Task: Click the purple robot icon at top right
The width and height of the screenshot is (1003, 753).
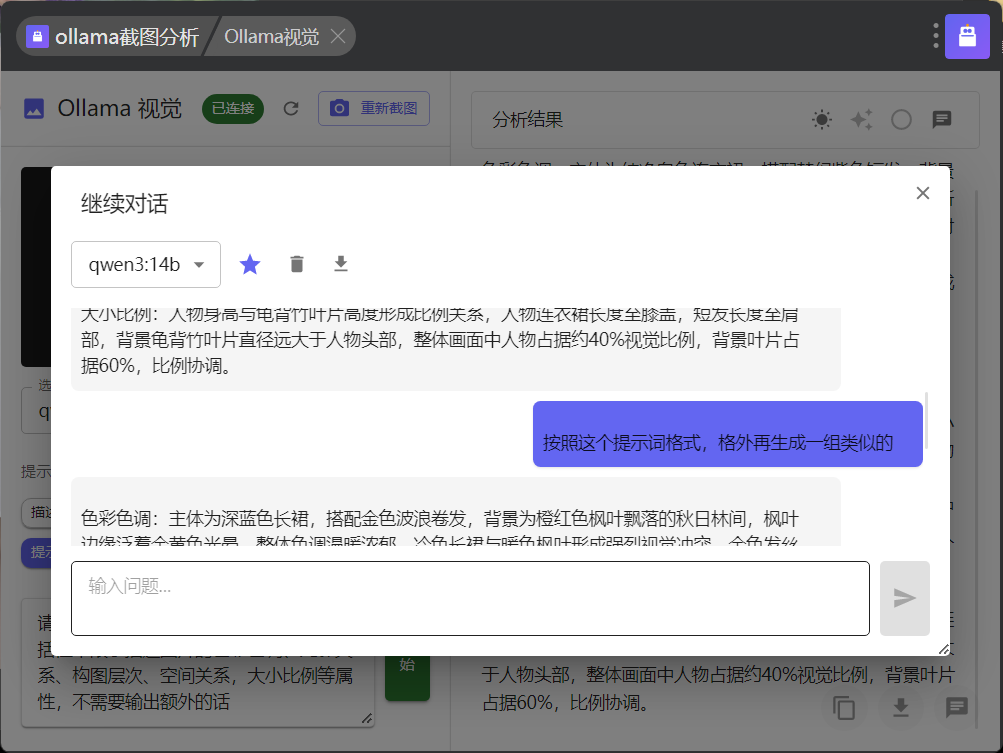Action: tap(967, 37)
